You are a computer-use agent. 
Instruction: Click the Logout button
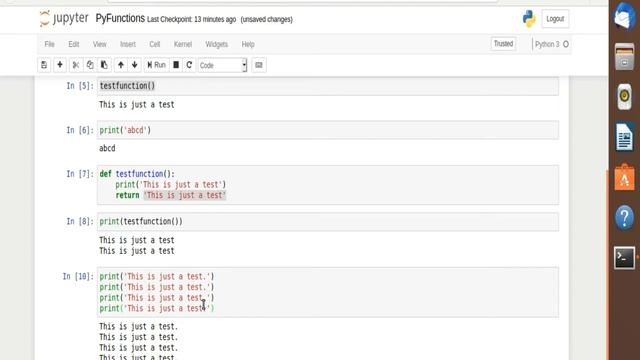tap(555, 19)
